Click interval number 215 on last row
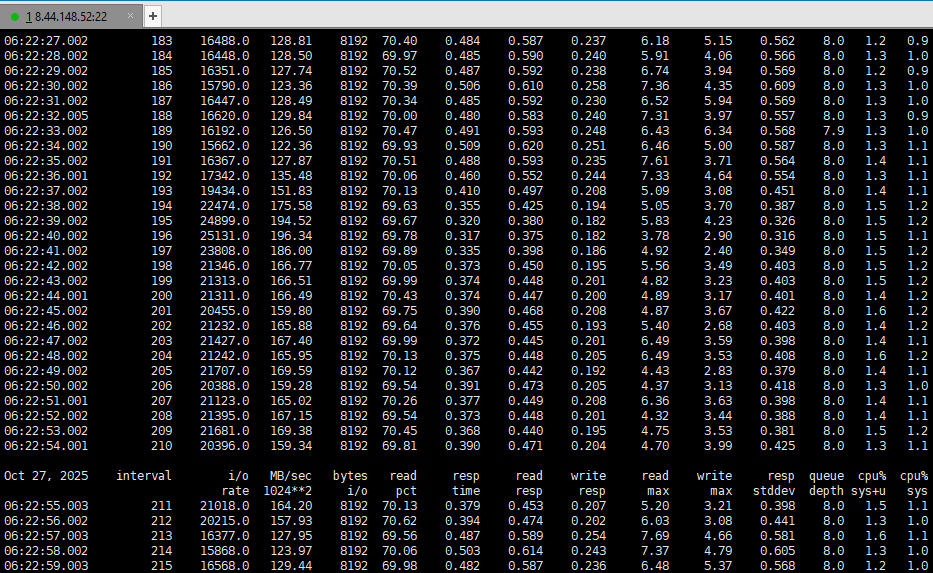The image size is (933, 573). click(x=161, y=566)
